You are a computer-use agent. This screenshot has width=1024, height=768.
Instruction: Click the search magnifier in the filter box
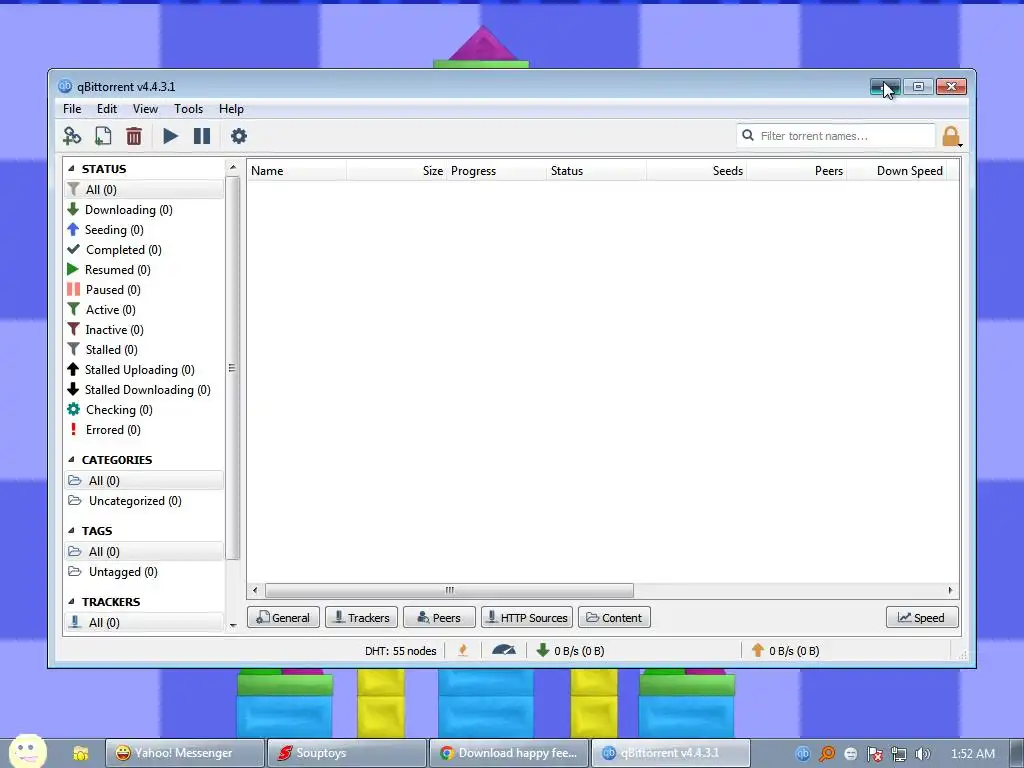pos(748,135)
